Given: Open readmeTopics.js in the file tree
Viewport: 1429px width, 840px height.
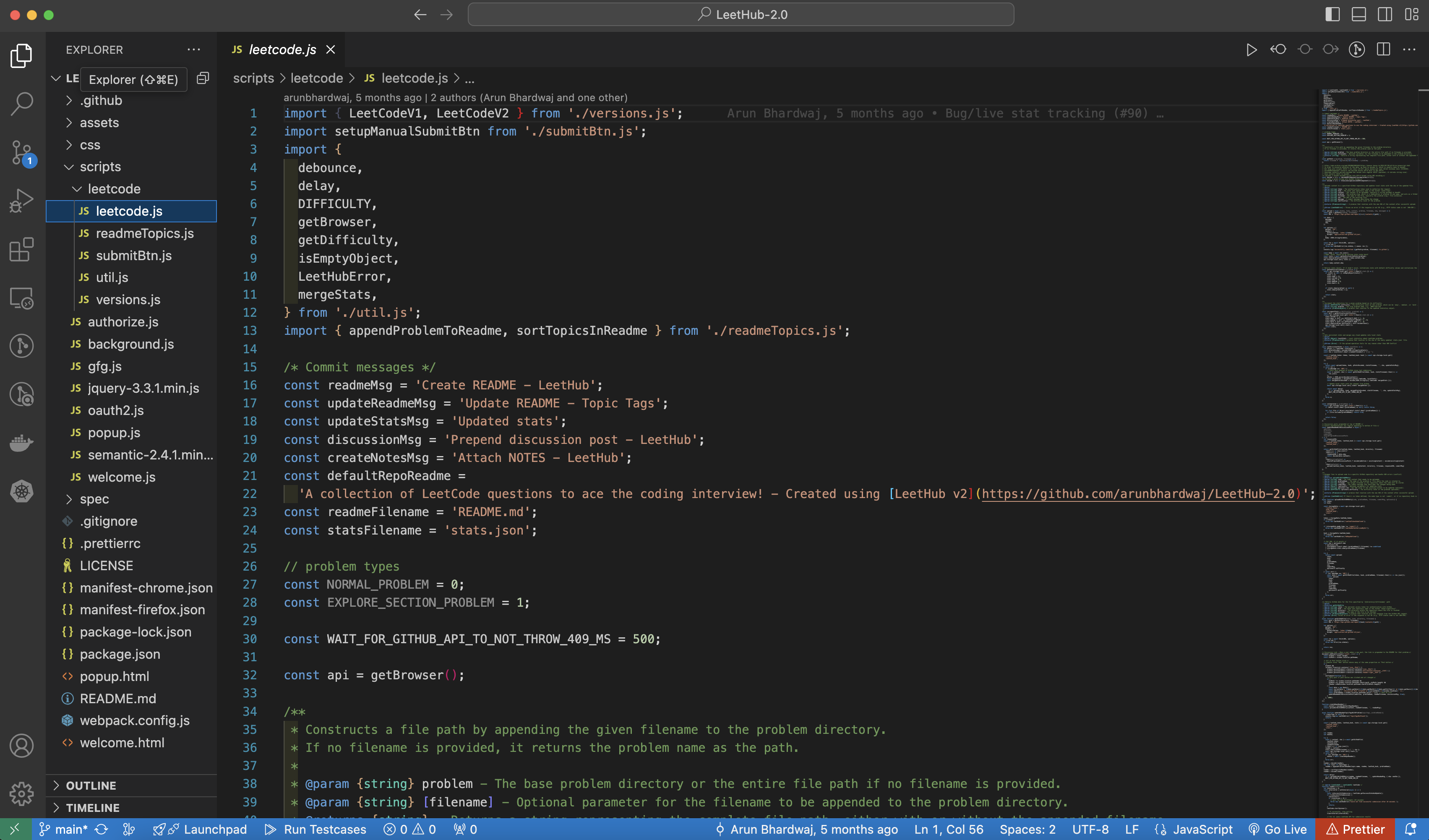Looking at the screenshot, I should [145, 233].
